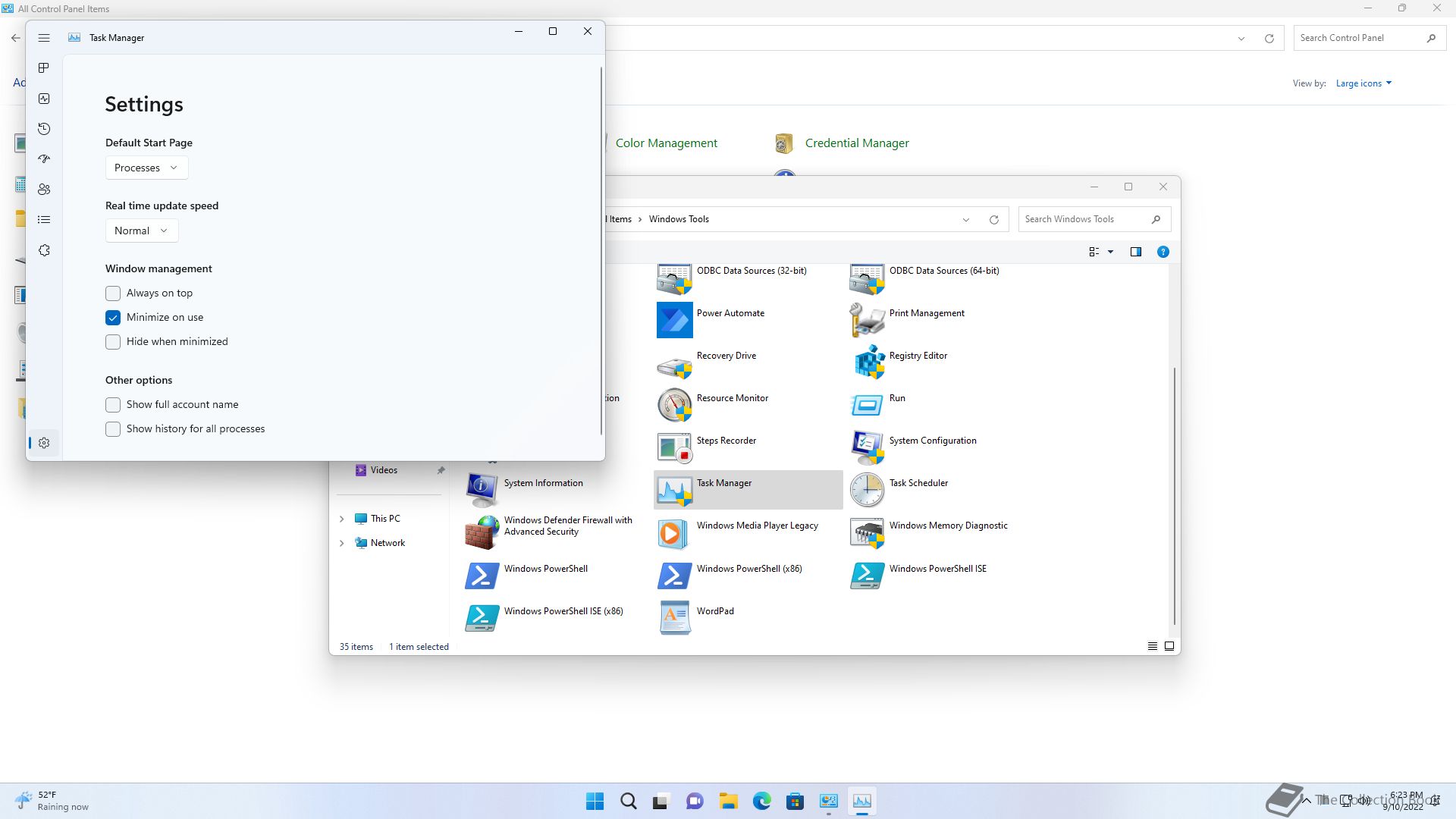This screenshot has height=819, width=1456.
Task: Refresh Control Panel window
Action: (x=1269, y=38)
